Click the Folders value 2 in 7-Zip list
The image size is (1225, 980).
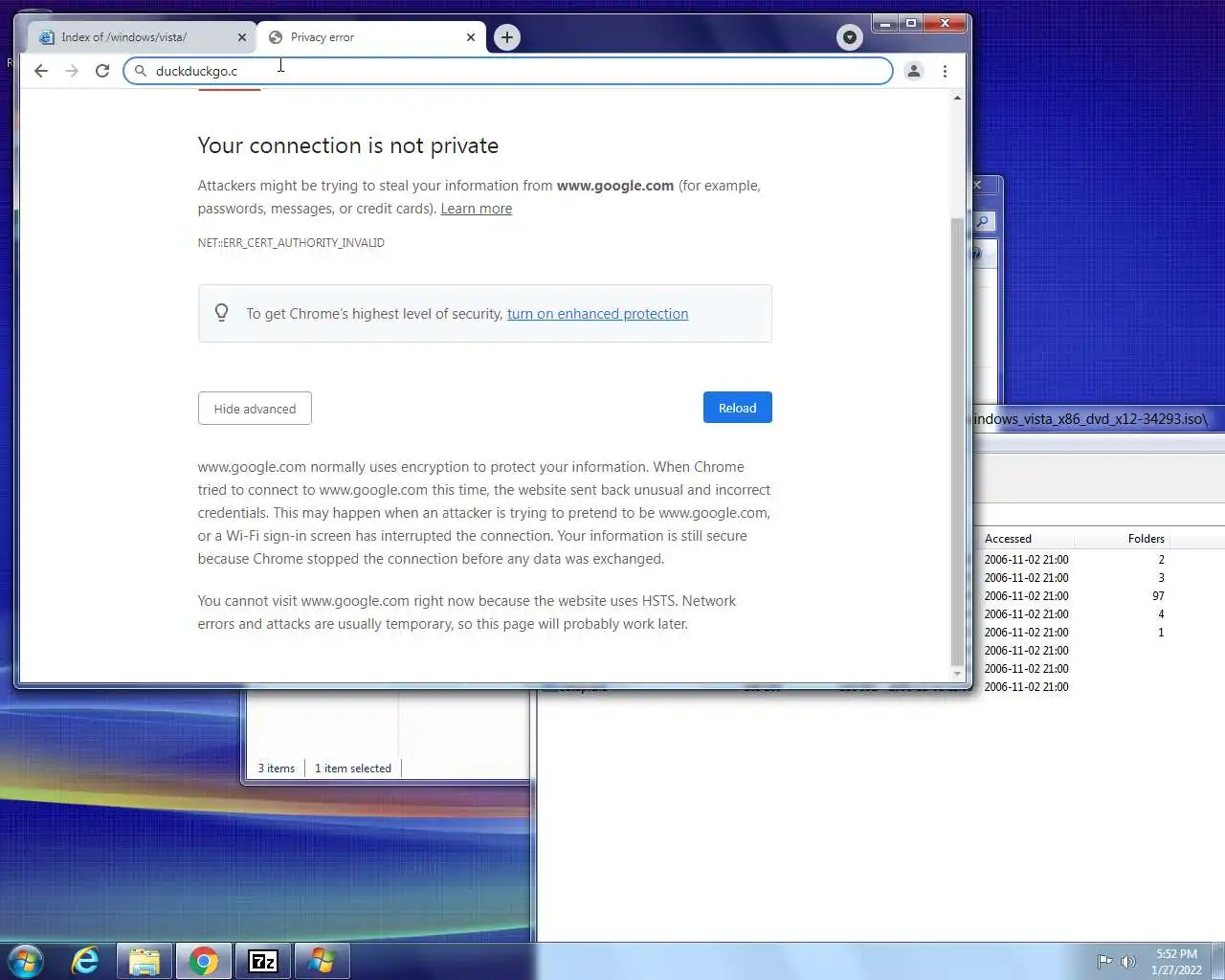click(x=1161, y=560)
